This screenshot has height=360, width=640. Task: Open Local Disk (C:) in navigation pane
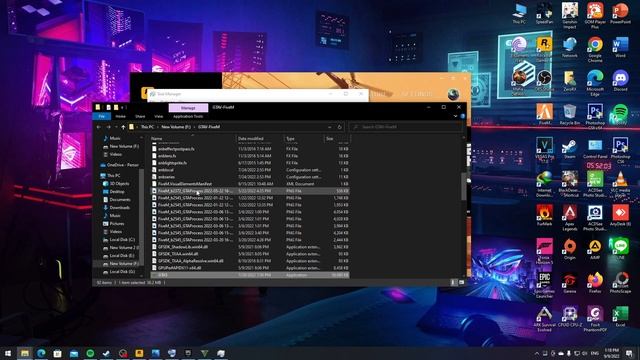119,240
